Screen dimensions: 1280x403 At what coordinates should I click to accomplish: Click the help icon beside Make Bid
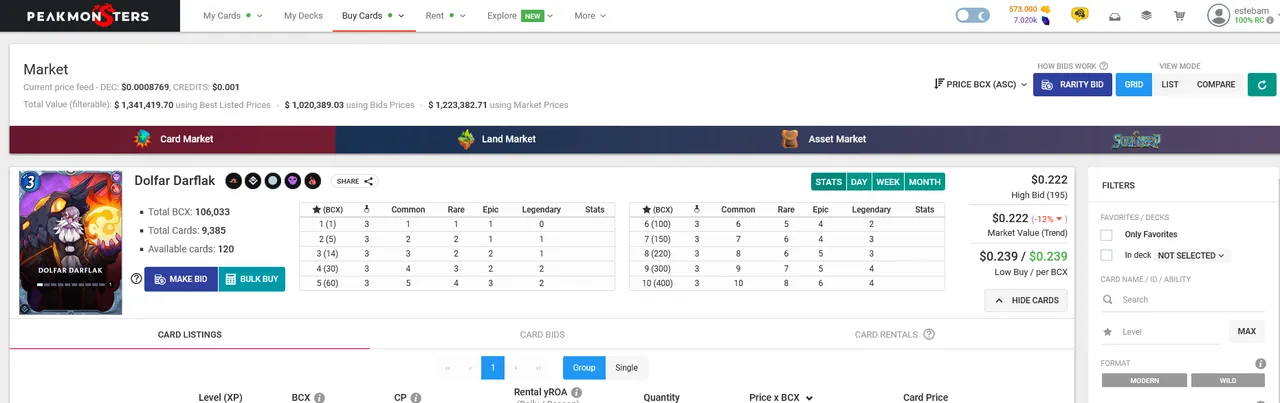tap(136, 279)
